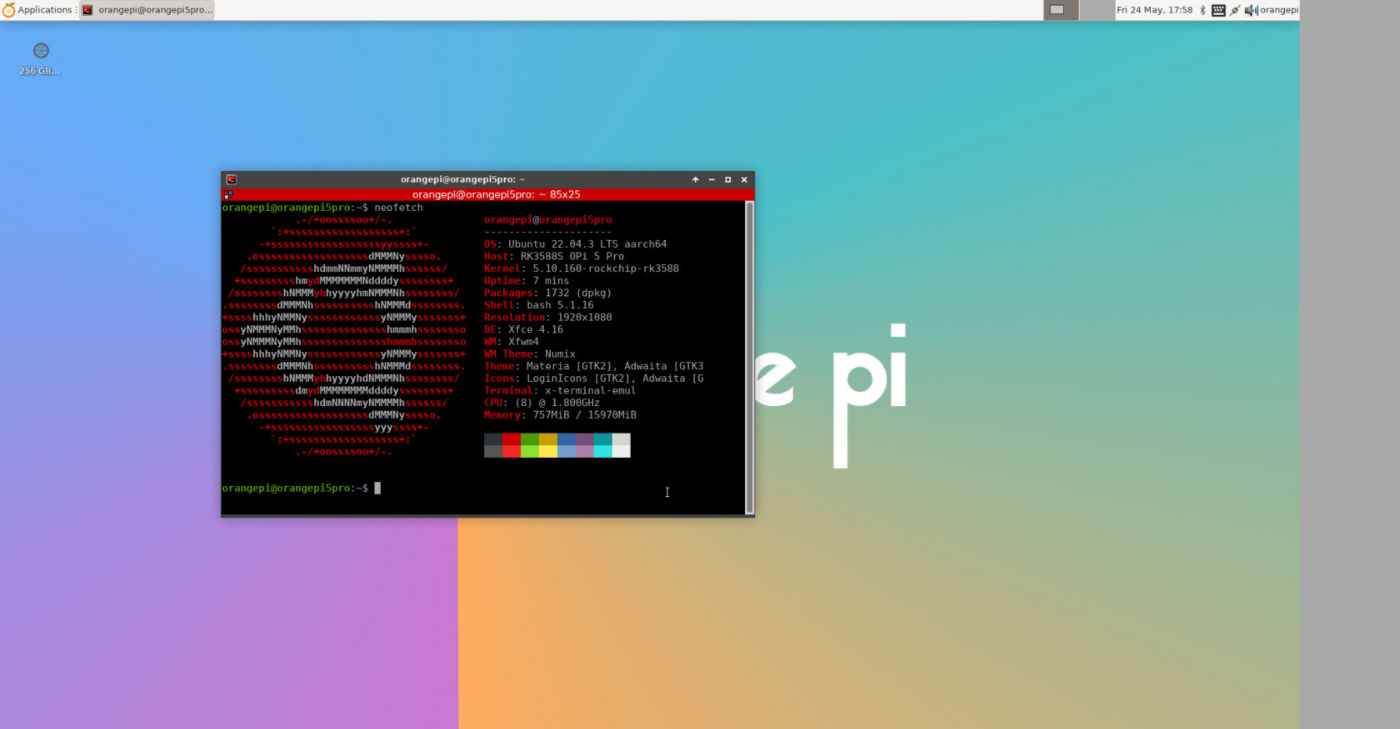The width and height of the screenshot is (1400, 729).
Task: Switch to the second workspace in pager
Action: 1097,10
